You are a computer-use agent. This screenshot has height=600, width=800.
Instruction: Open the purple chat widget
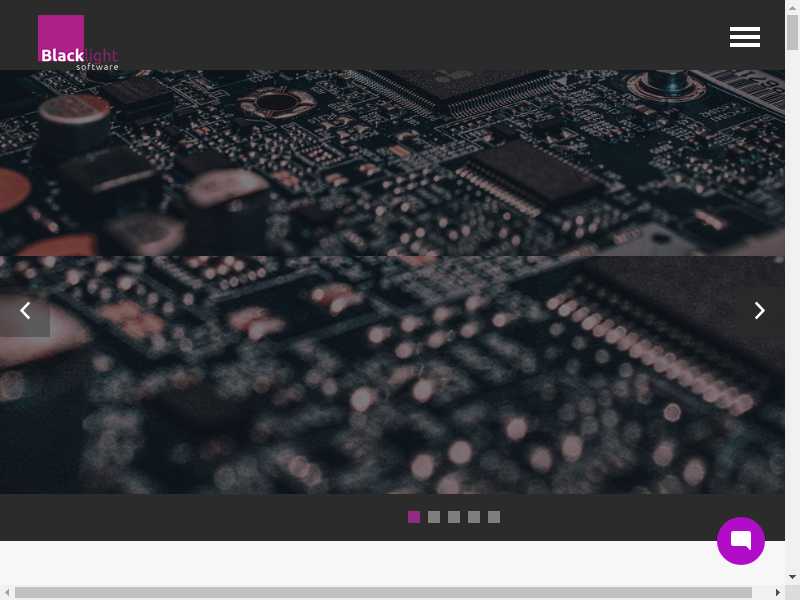pyautogui.click(x=741, y=541)
